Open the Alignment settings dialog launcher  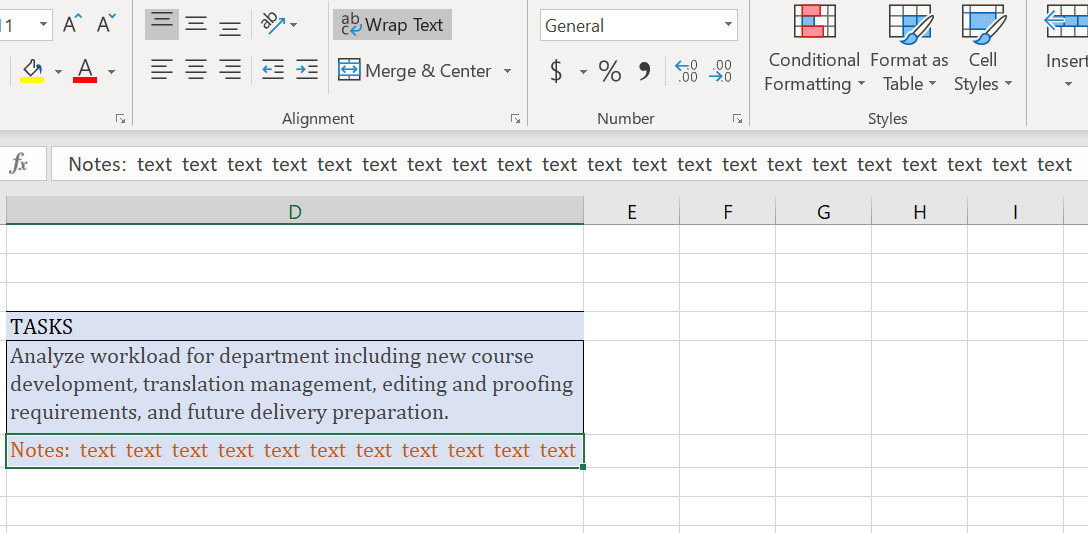[516, 119]
